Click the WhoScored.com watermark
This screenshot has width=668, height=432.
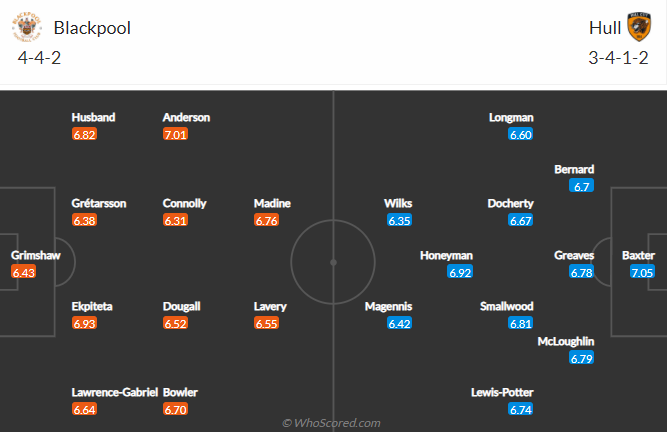(x=331, y=423)
